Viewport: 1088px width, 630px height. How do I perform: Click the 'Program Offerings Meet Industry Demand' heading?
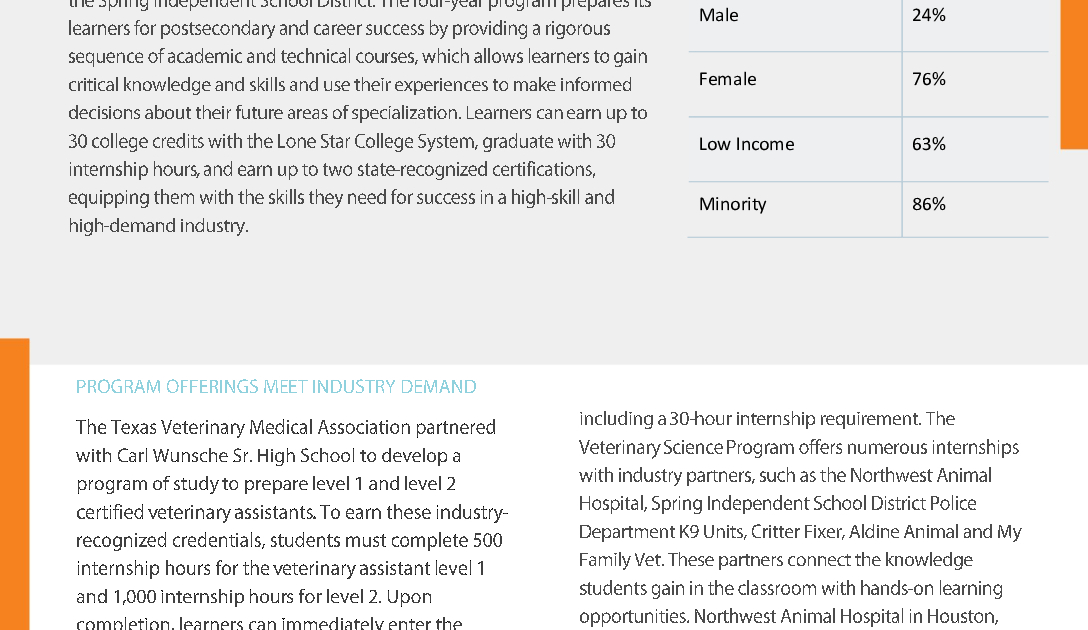276,386
